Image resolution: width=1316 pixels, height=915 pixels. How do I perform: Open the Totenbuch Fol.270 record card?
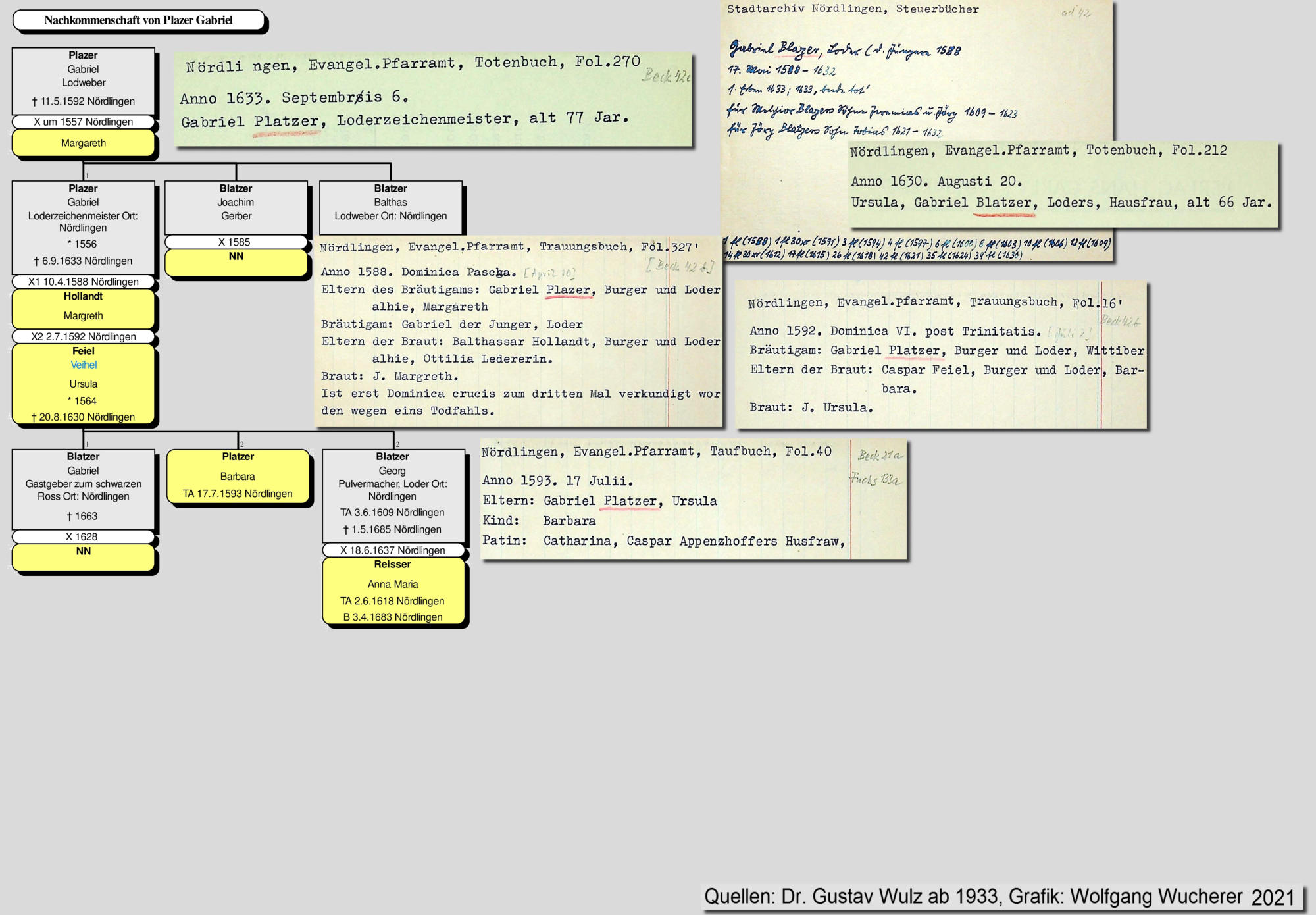coord(432,99)
